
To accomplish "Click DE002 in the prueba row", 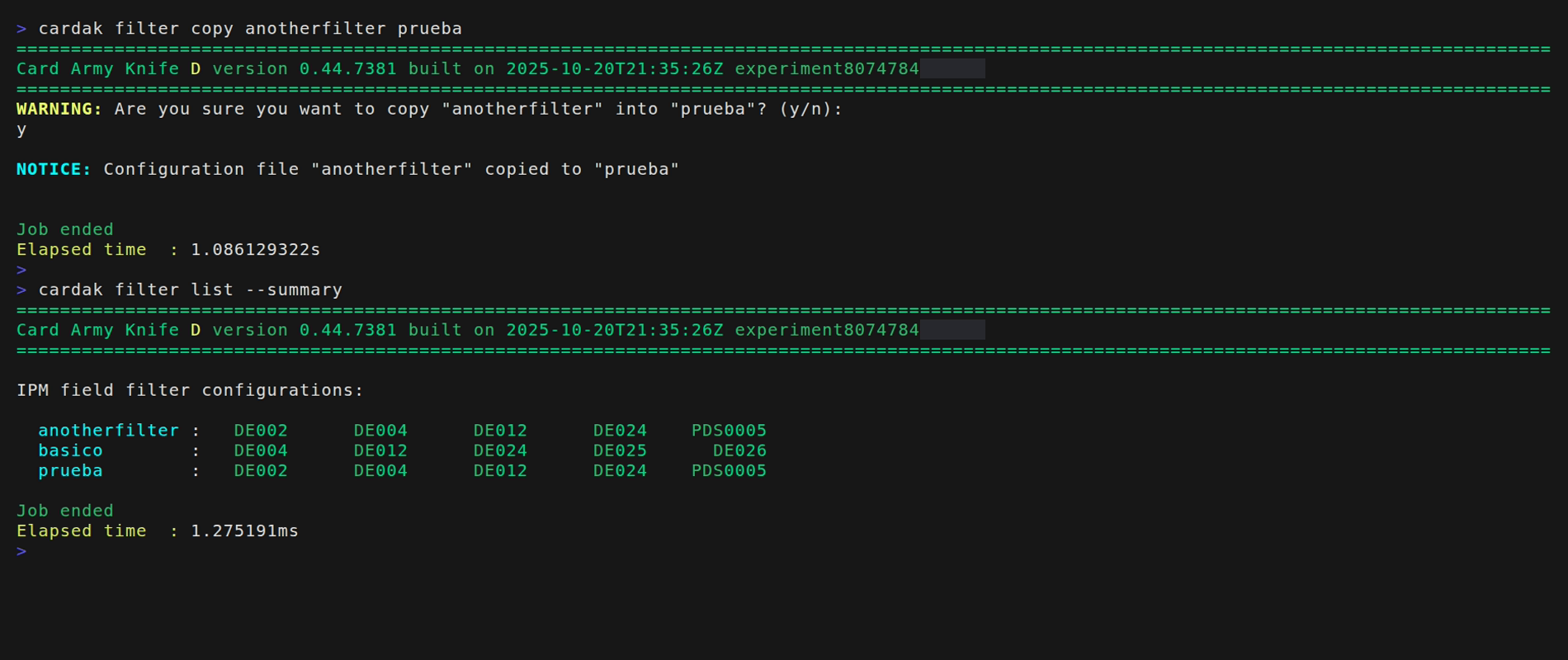I will (x=261, y=471).
